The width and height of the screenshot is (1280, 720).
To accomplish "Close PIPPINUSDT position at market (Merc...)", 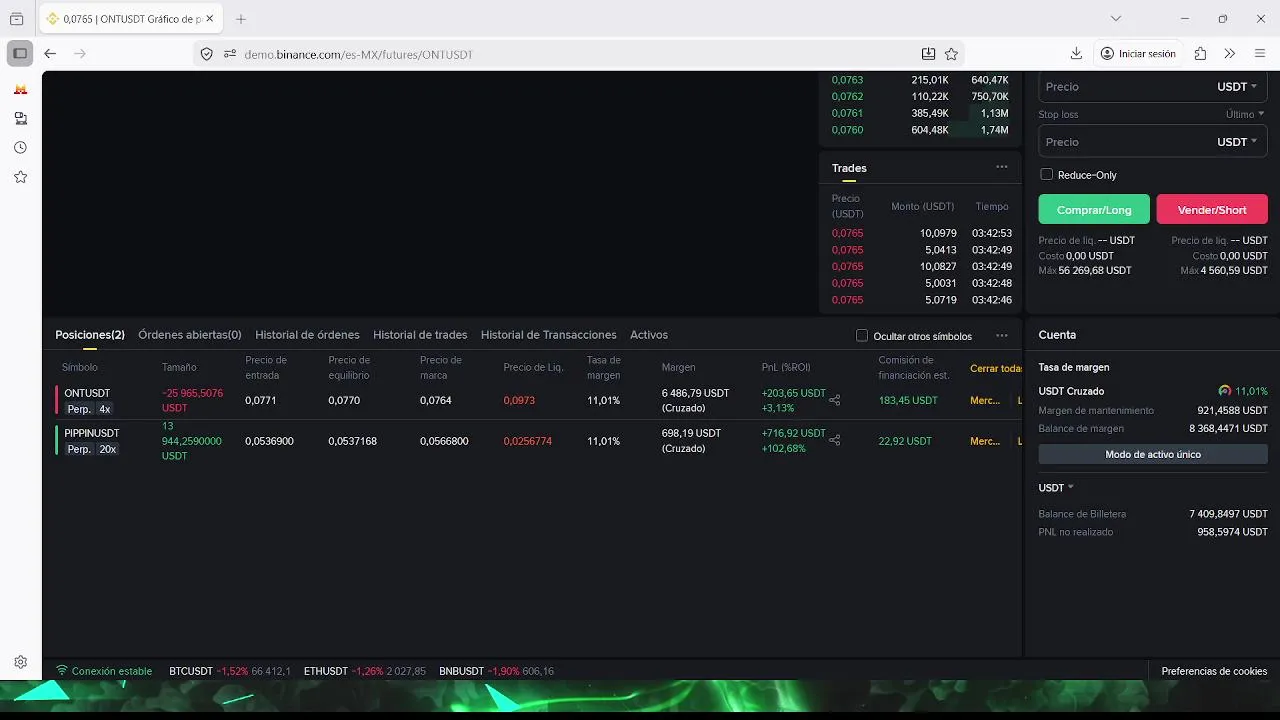I will coord(985,441).
